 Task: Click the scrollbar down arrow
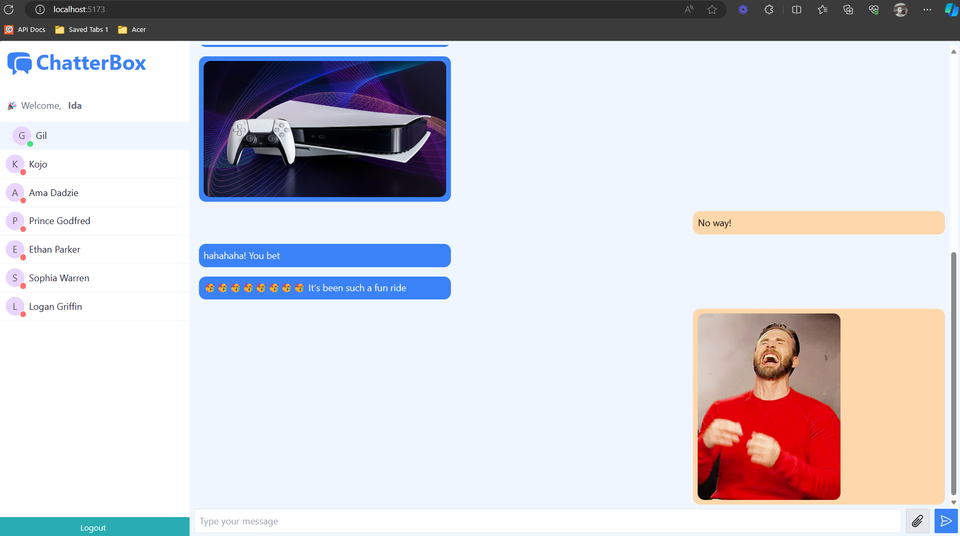[x=953, y=502]
